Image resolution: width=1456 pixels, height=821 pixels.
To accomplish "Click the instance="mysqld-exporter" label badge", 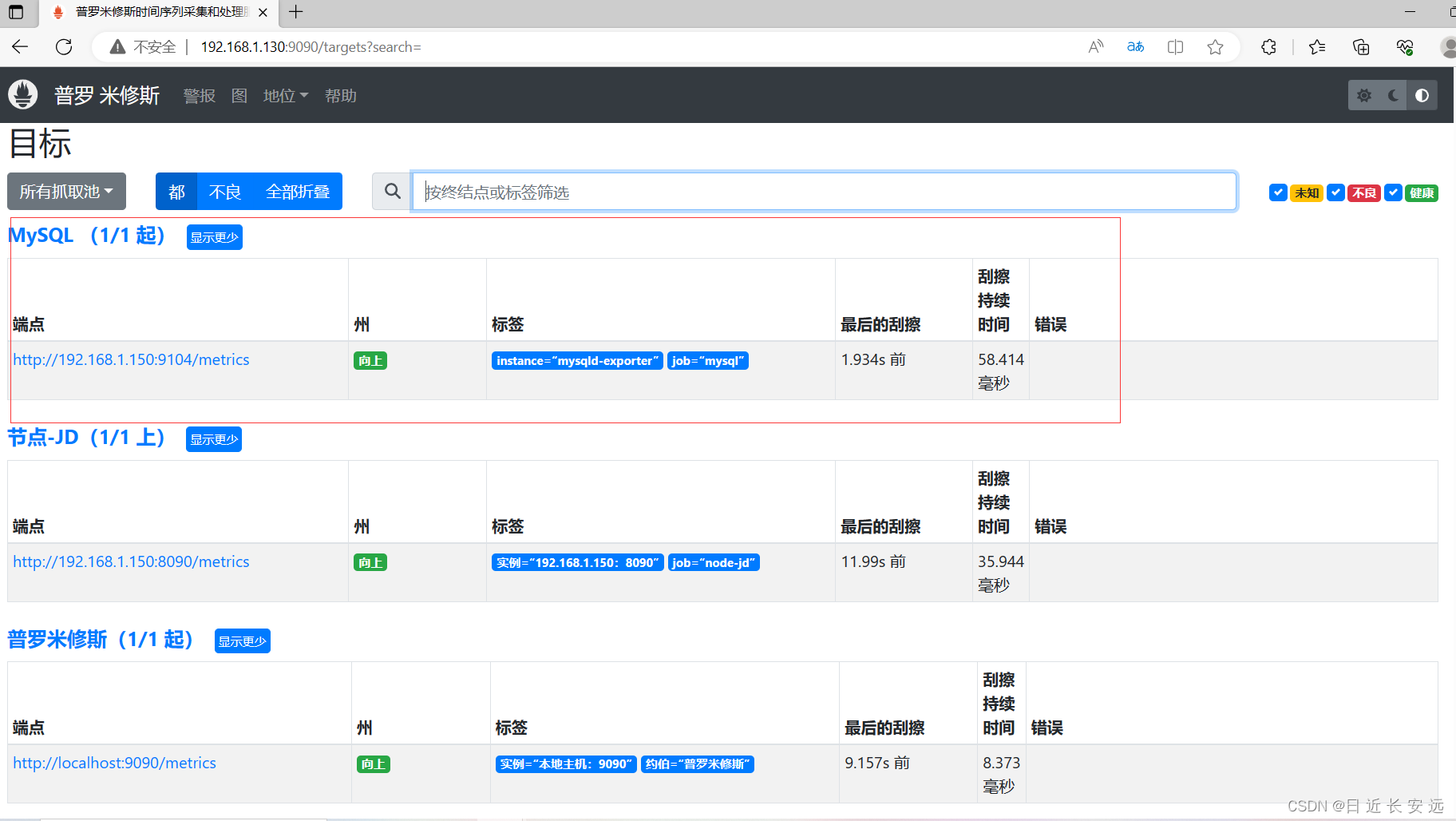I will 577,361.
